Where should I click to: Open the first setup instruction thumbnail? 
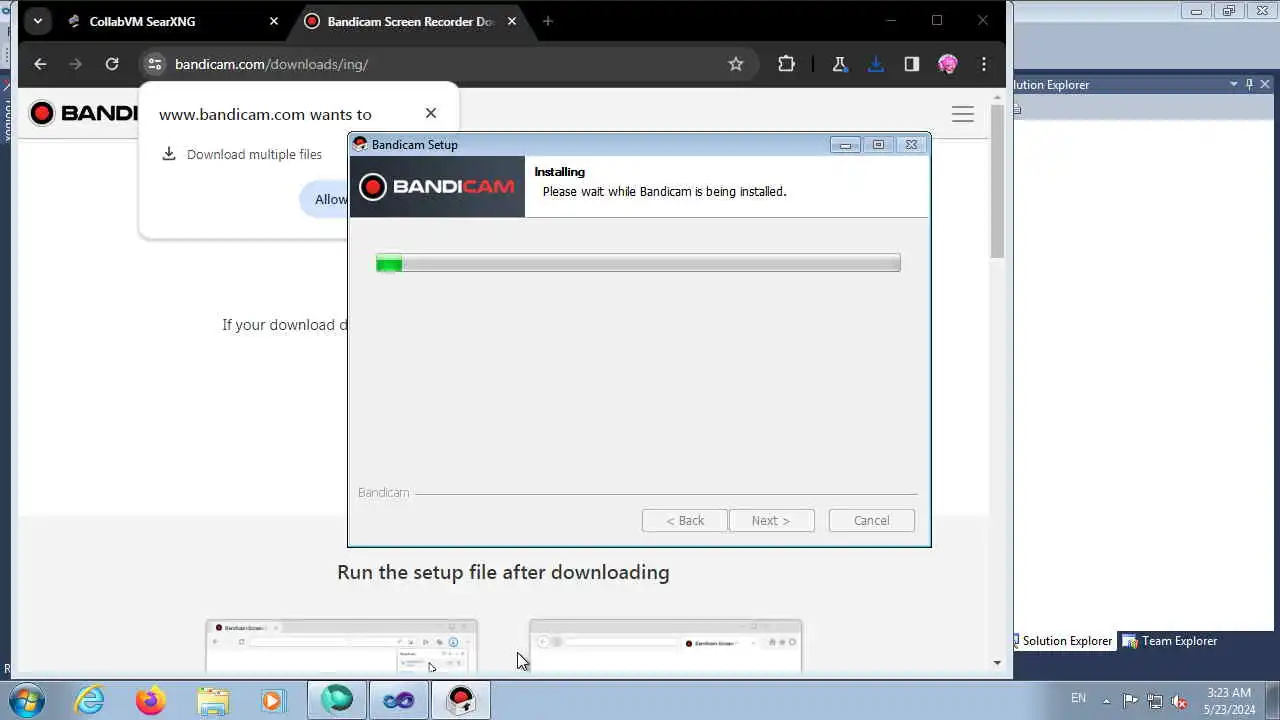click(341, 646)
